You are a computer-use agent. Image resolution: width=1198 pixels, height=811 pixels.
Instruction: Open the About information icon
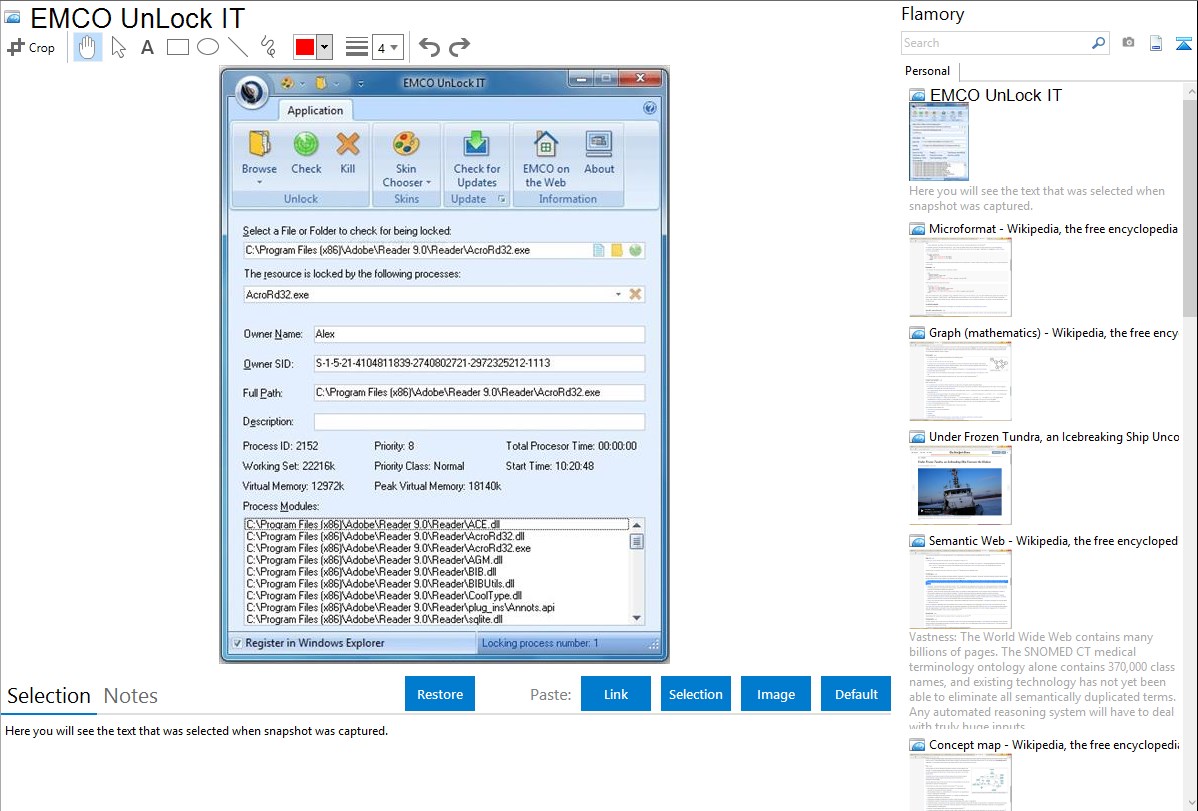(599, 144)
